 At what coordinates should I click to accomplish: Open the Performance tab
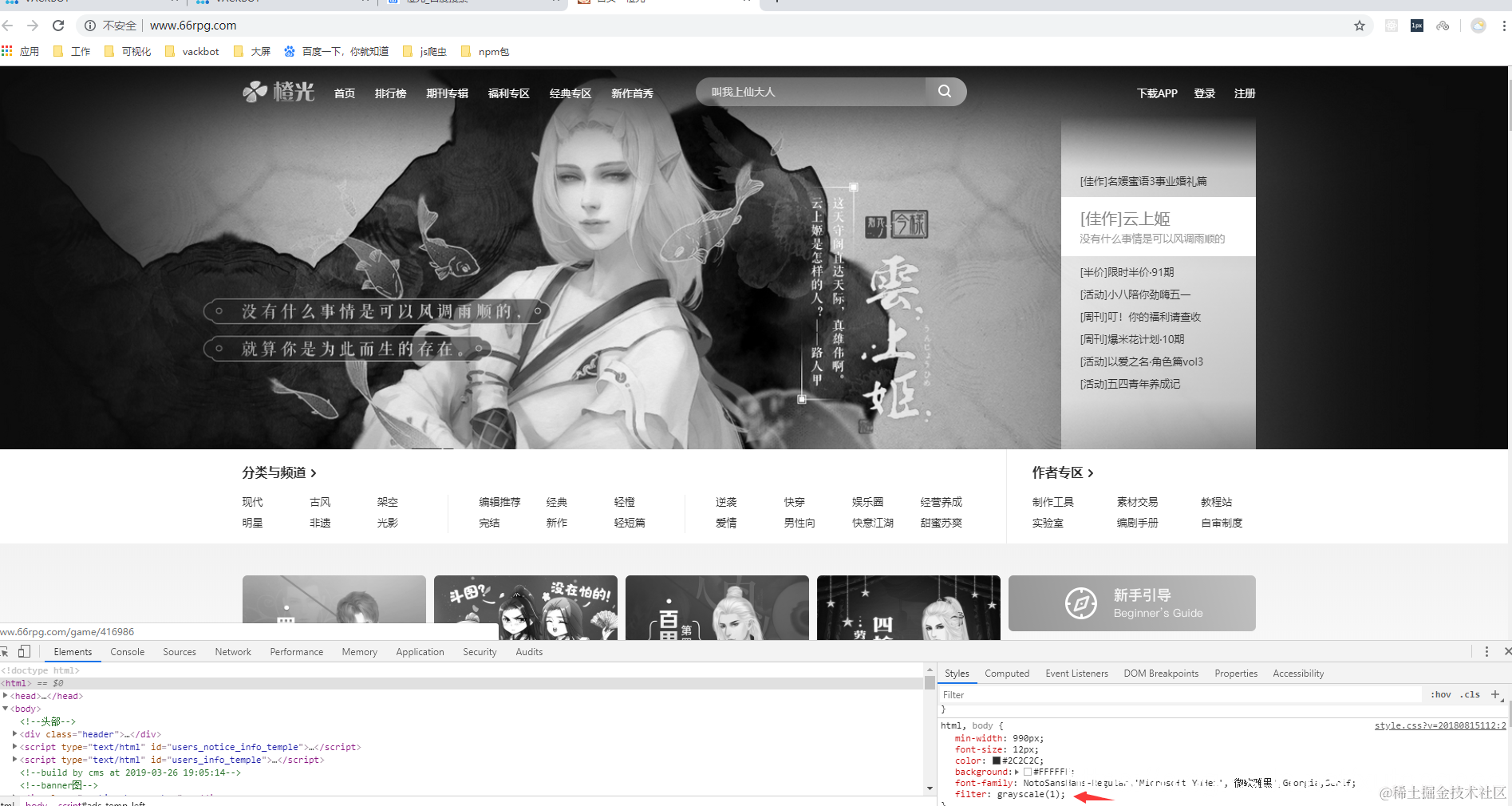click(x=297, y=652)
